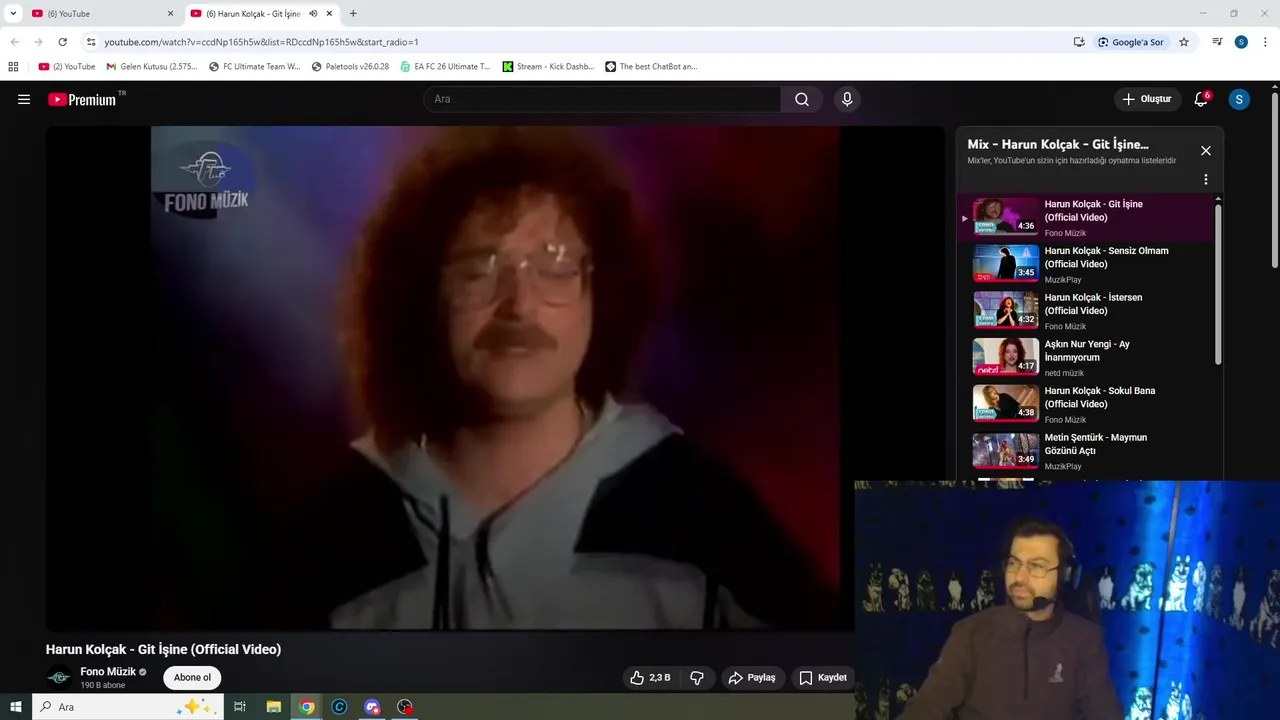Bookmark this page with the star

pos(1184,42)
